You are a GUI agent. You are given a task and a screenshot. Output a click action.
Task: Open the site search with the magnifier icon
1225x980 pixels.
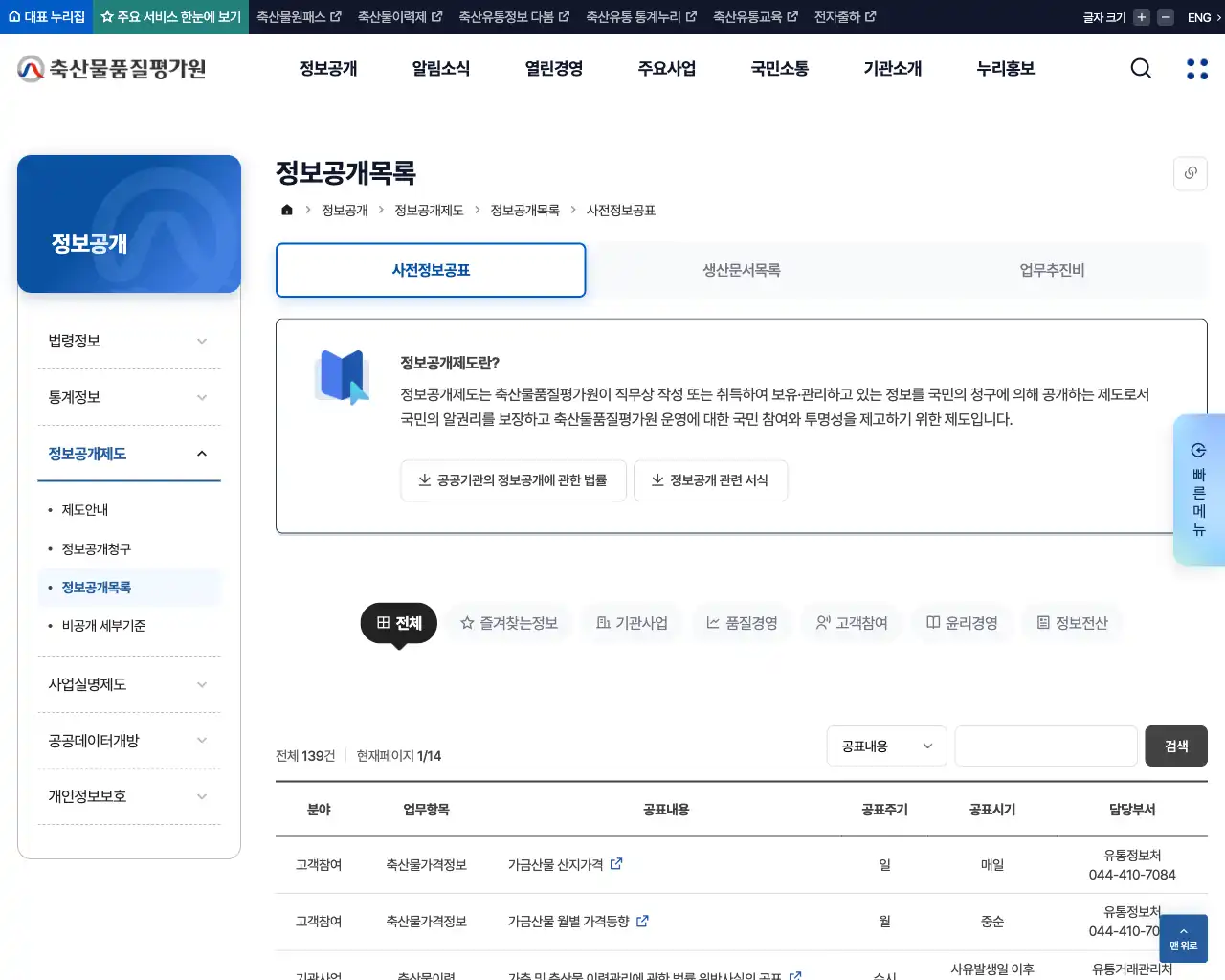click(x=1140, y=68)
